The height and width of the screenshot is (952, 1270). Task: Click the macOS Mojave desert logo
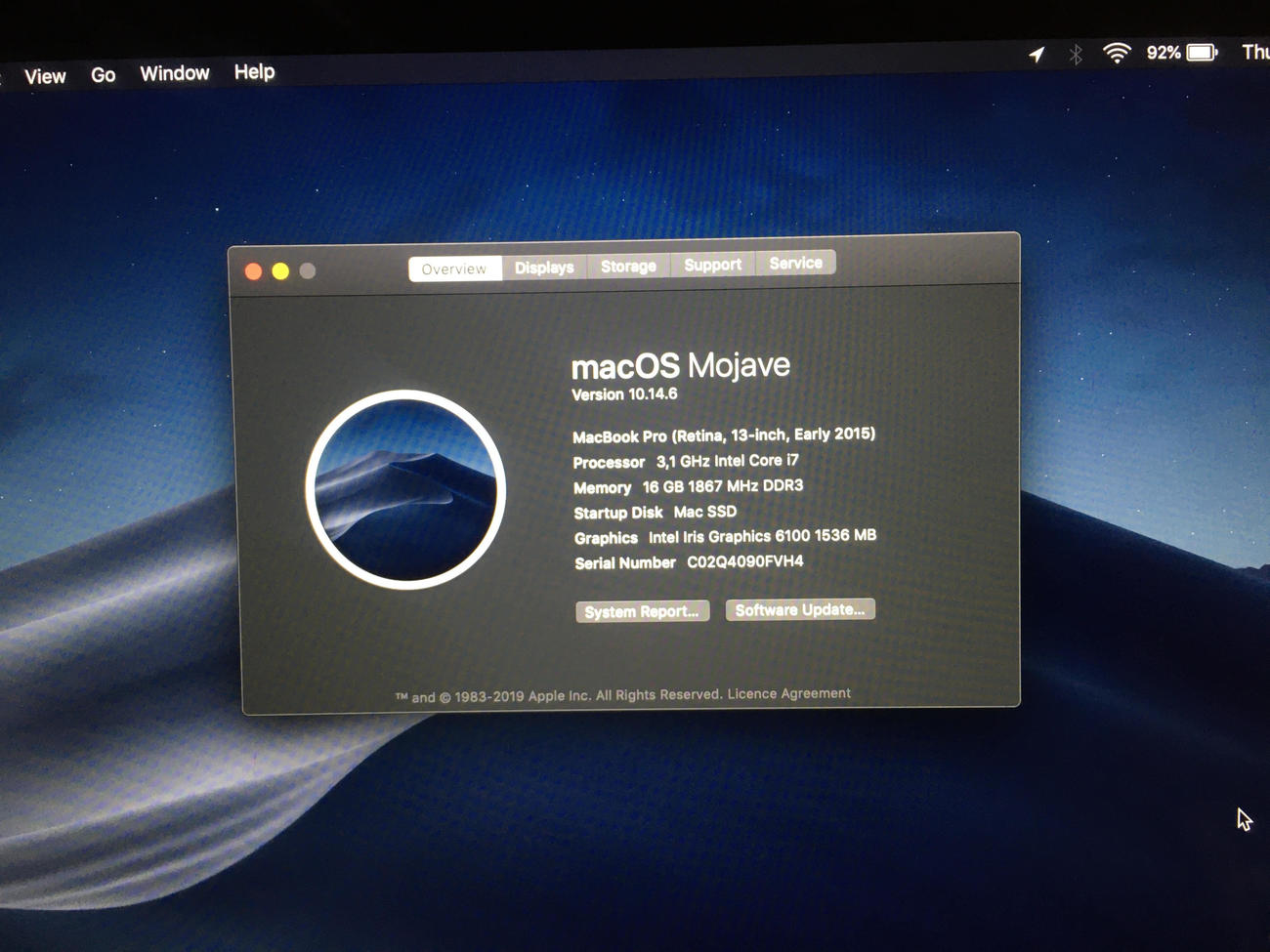coord(405,490)
